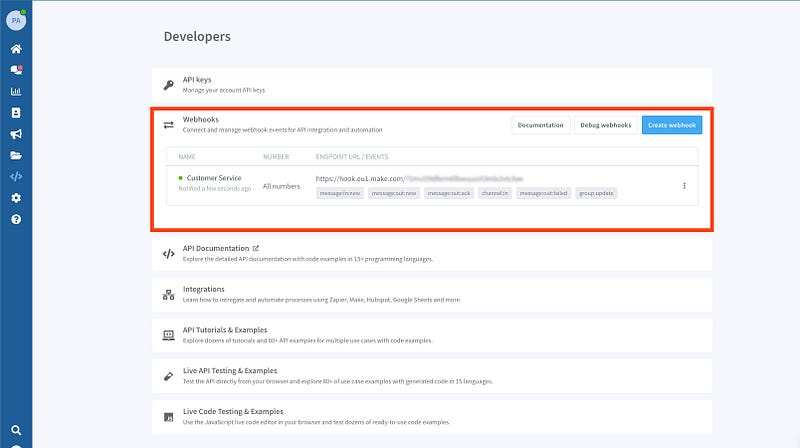Open the contacts icon in sidebar

click(x=16, y=113)
